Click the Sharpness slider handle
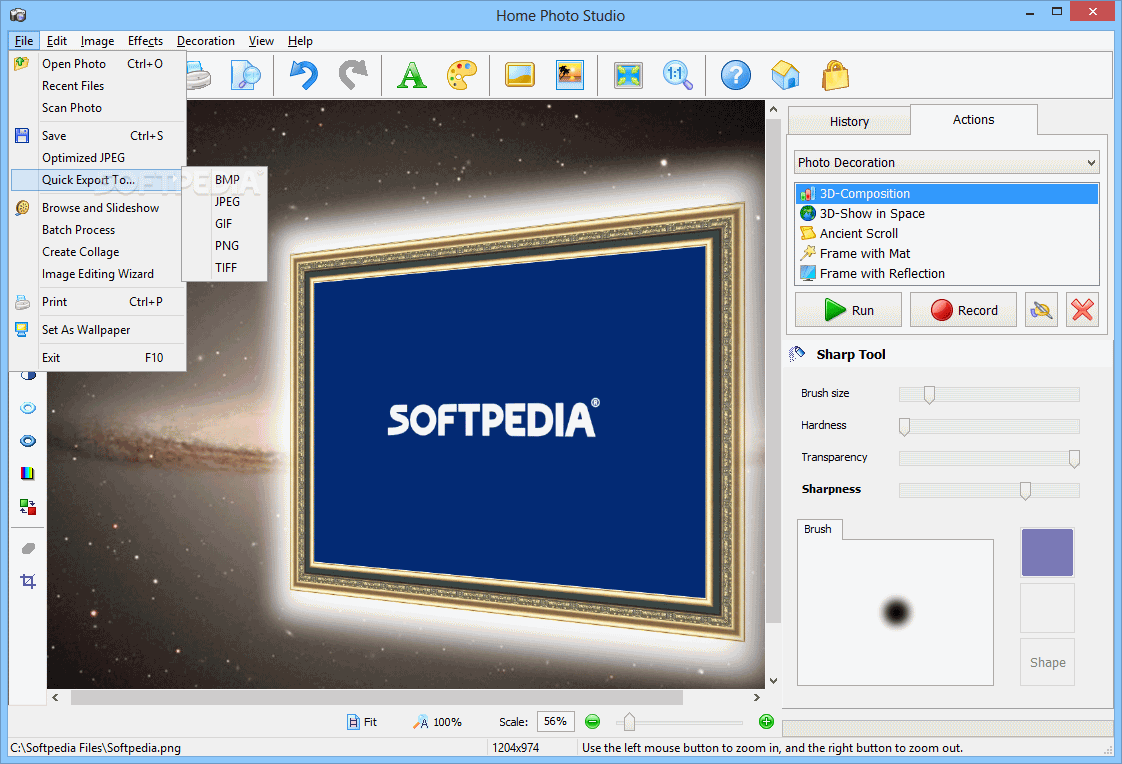 point(1025,490)
